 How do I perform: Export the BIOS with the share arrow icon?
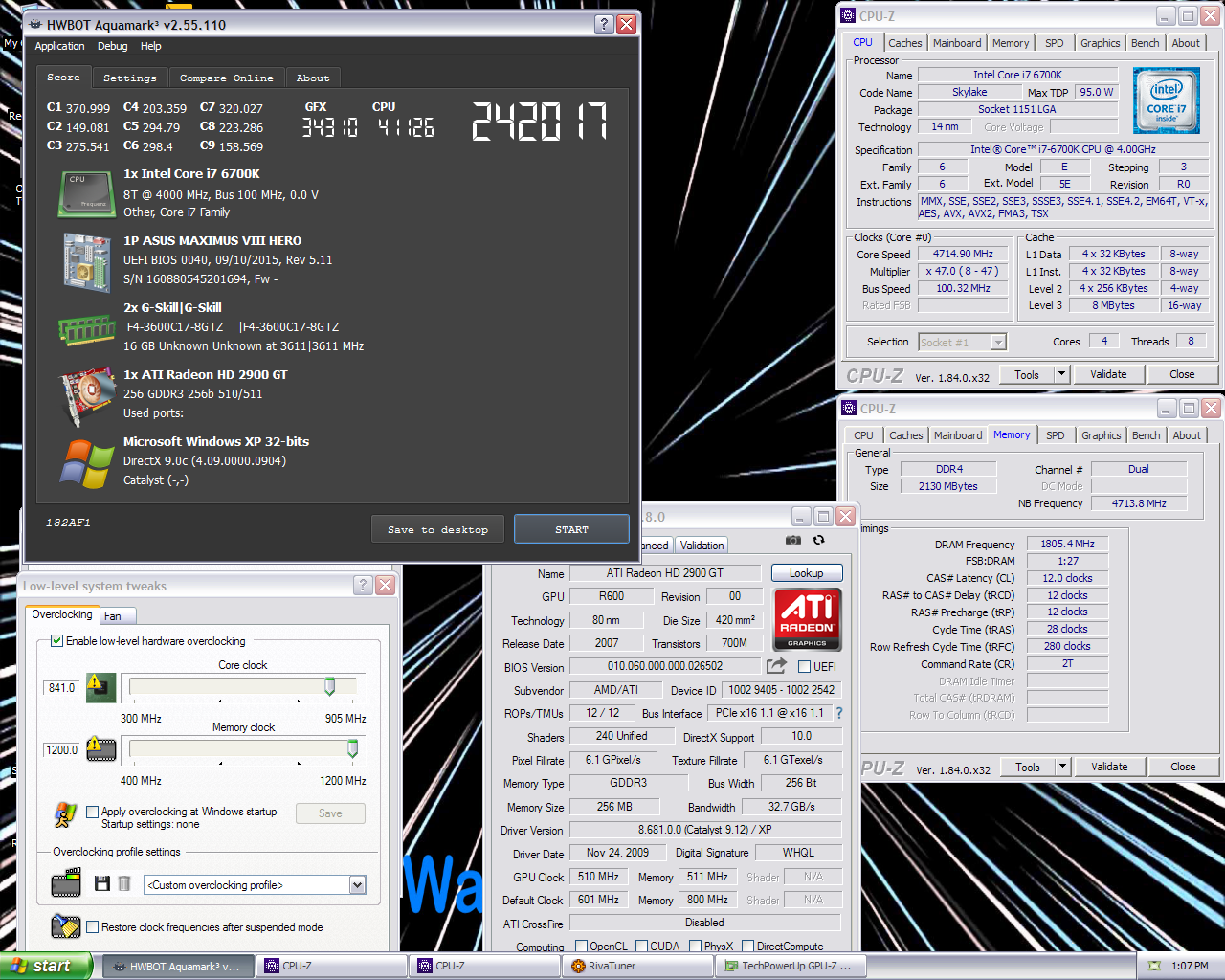pyautogui.click(x=776, y=666)
